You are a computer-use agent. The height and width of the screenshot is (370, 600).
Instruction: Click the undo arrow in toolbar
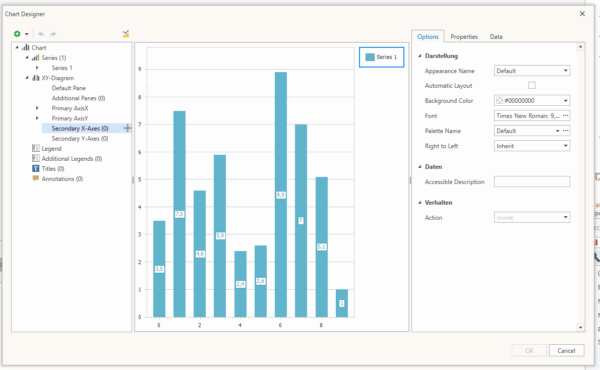tap(41, 34)
